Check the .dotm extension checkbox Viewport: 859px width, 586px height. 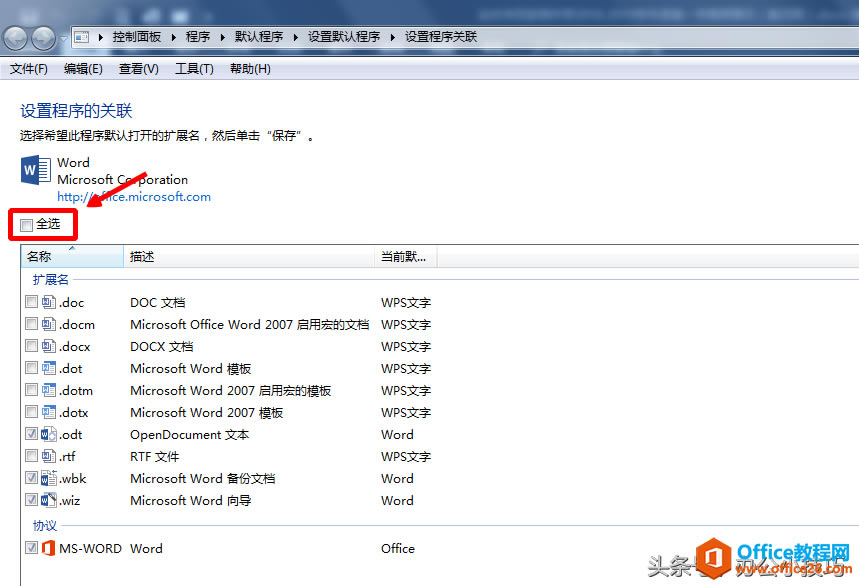[31, 389]
